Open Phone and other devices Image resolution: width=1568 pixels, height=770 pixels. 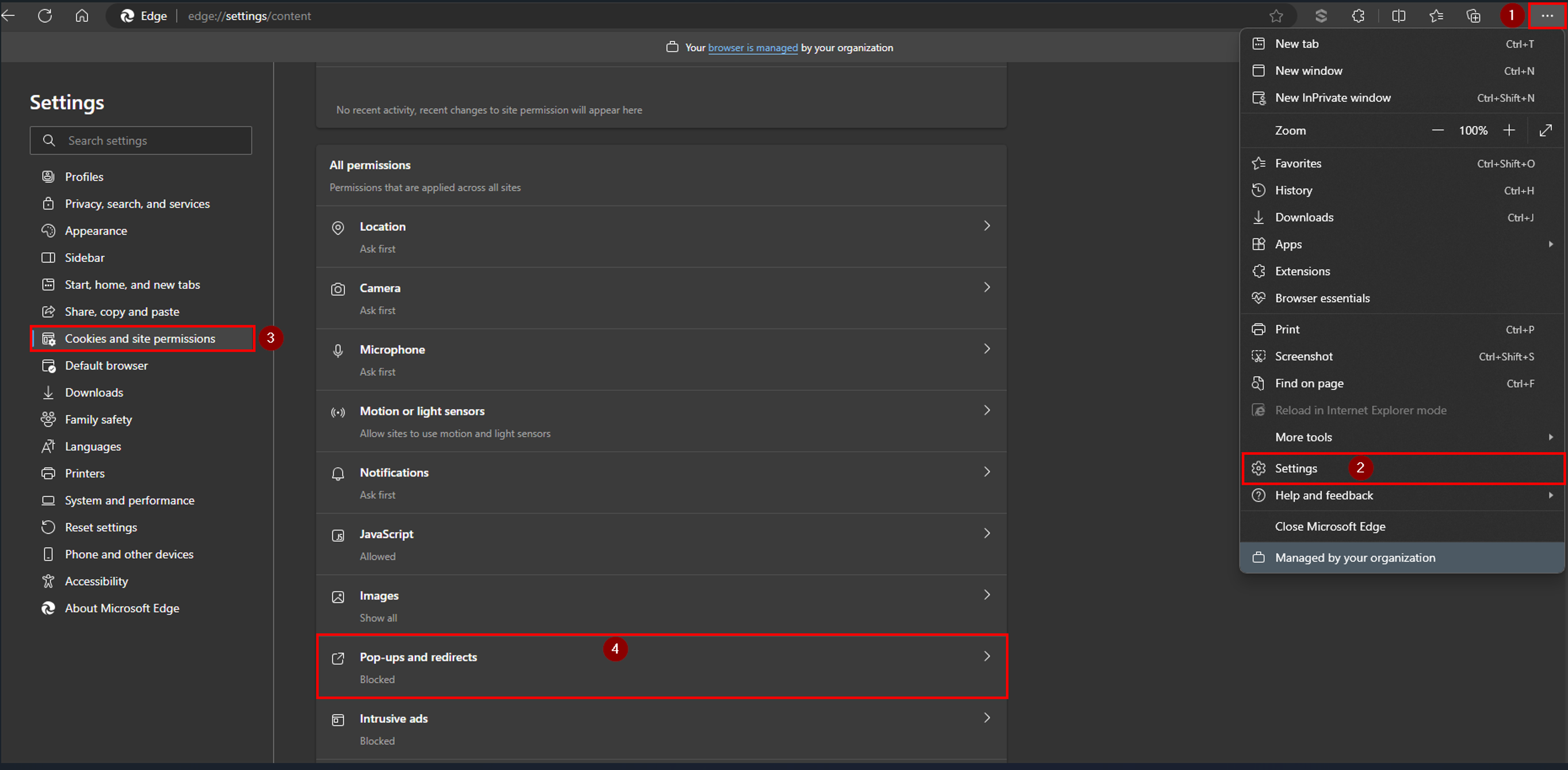140,554
